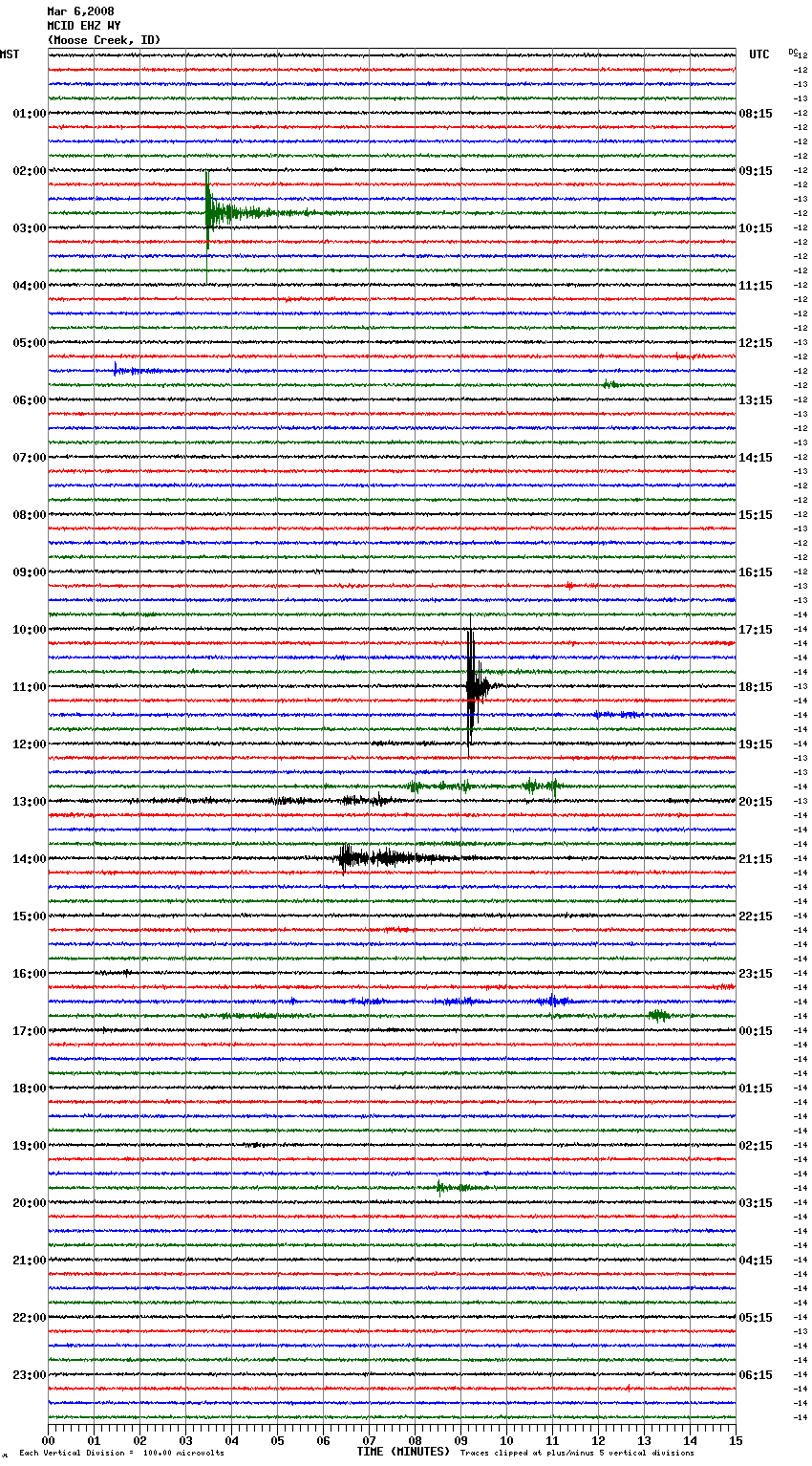Click the 03:15 UTC time label
This screenshot has height=1466, width=812.
pos(756,1203)
